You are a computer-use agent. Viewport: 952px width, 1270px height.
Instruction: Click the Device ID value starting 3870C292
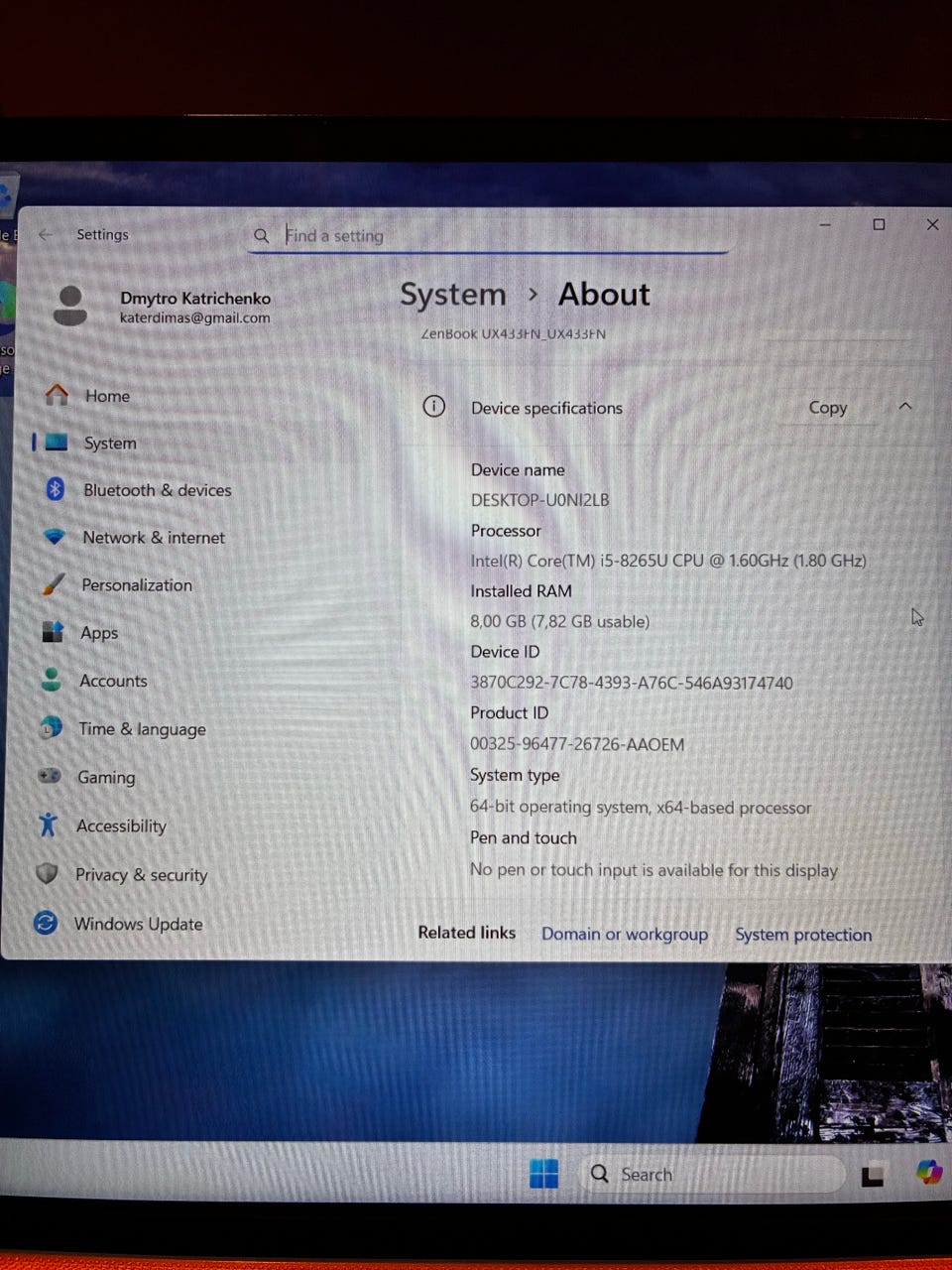point(631,683)
